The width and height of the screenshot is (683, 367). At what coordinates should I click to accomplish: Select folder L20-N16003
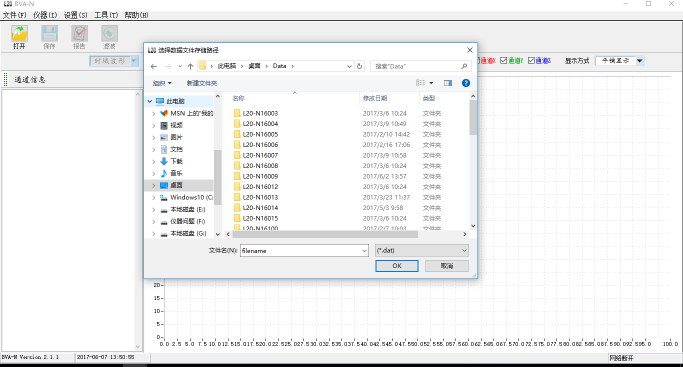260,113
